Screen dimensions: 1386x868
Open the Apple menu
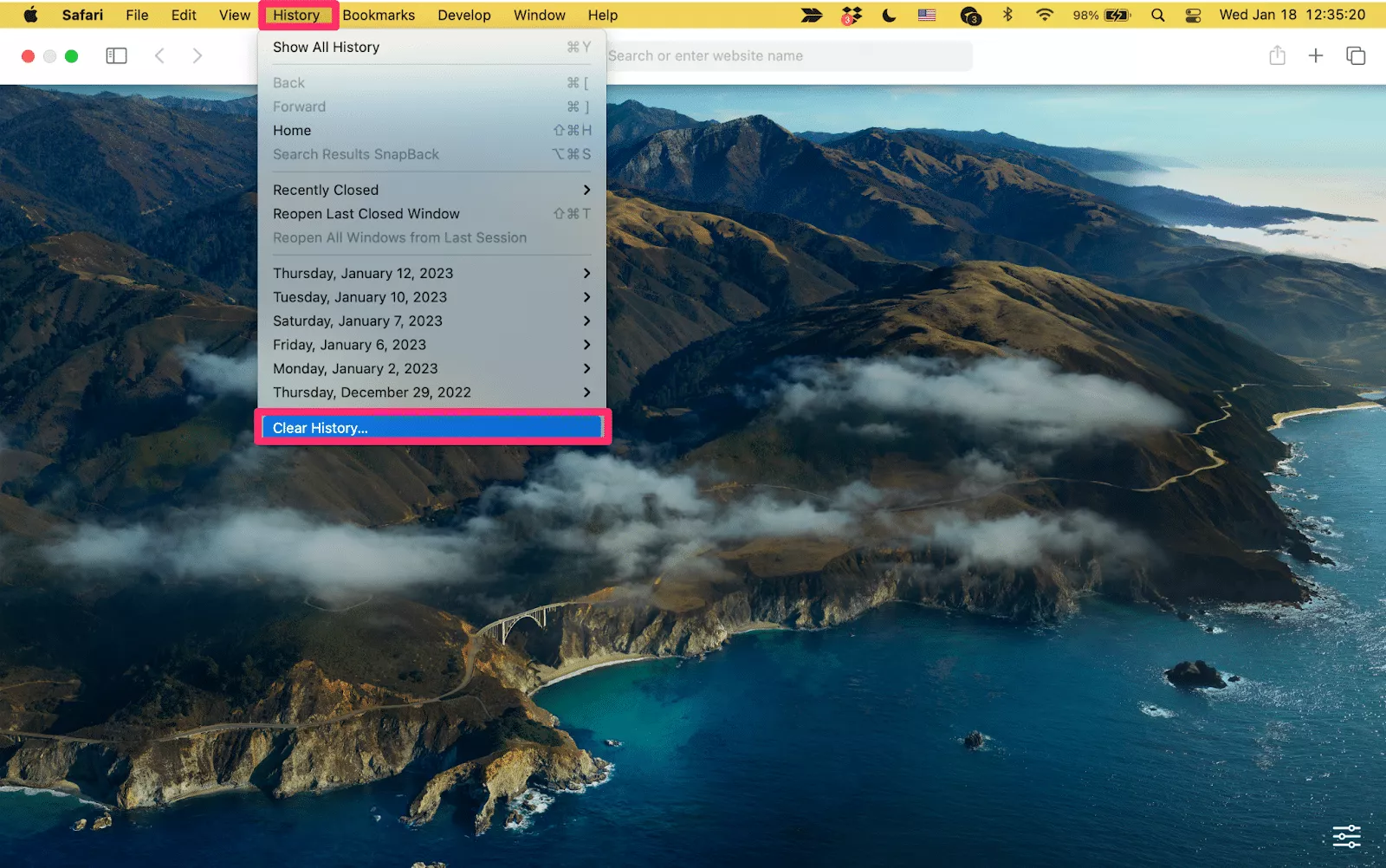pos(31,15)
